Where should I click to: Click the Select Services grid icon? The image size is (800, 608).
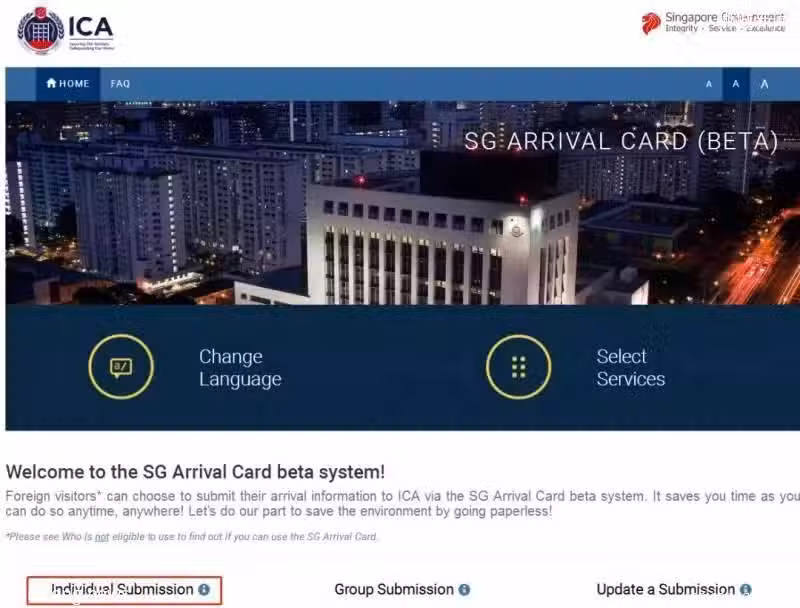[518, 367]
